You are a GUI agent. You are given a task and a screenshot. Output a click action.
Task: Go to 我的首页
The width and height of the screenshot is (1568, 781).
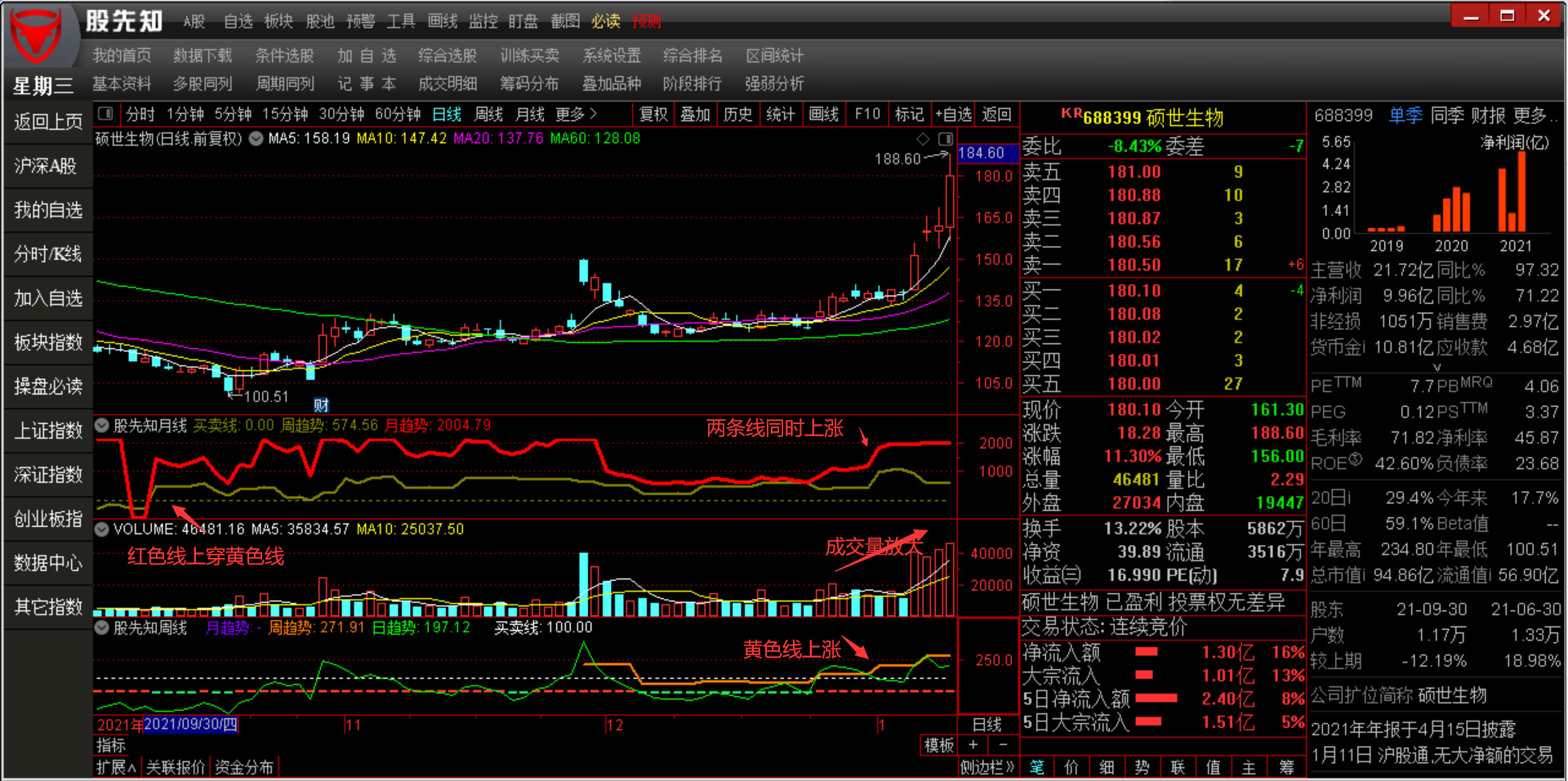pyautogui.click(x=122, y=56)
